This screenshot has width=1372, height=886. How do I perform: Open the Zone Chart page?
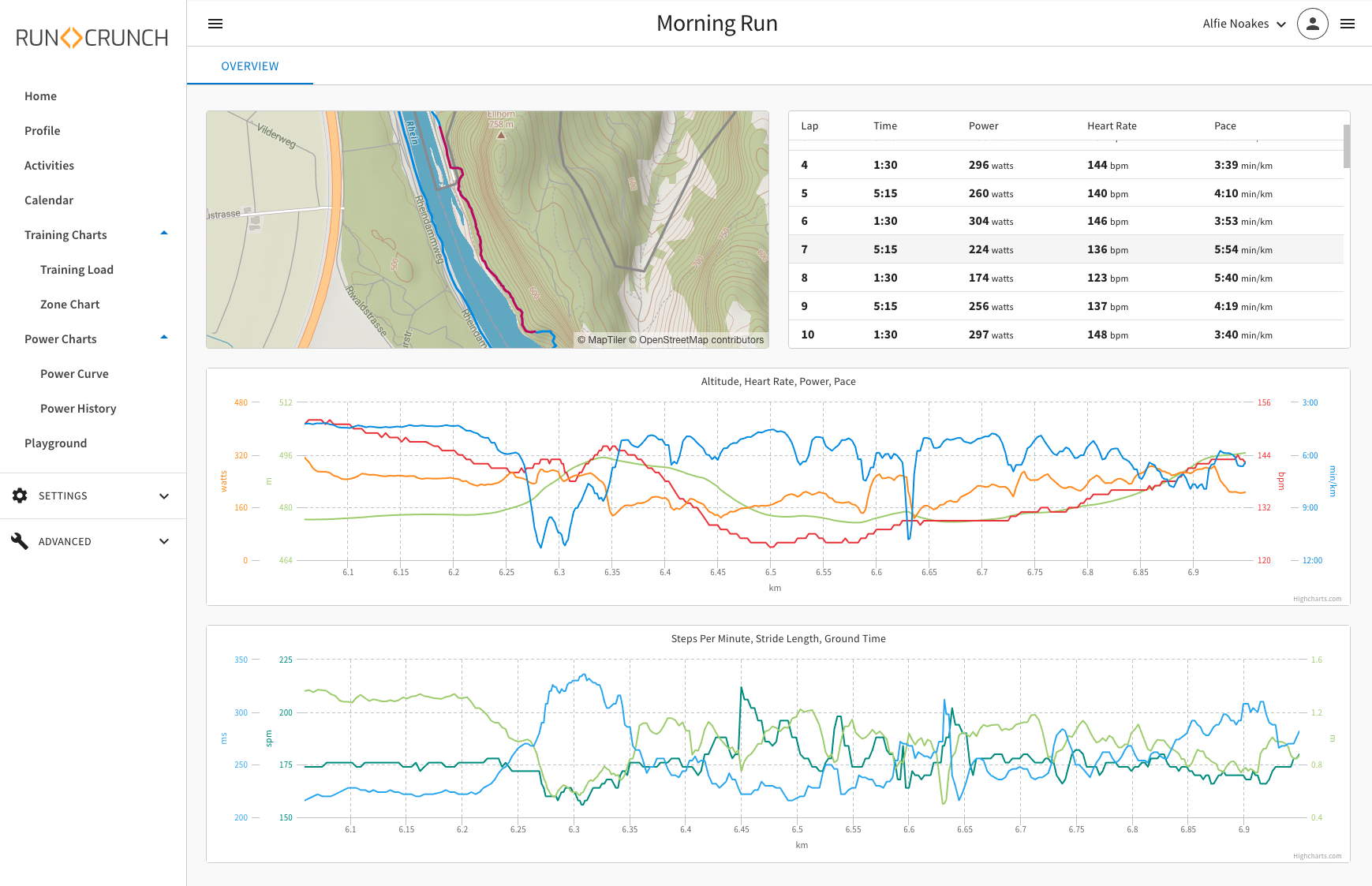(70, 305)
